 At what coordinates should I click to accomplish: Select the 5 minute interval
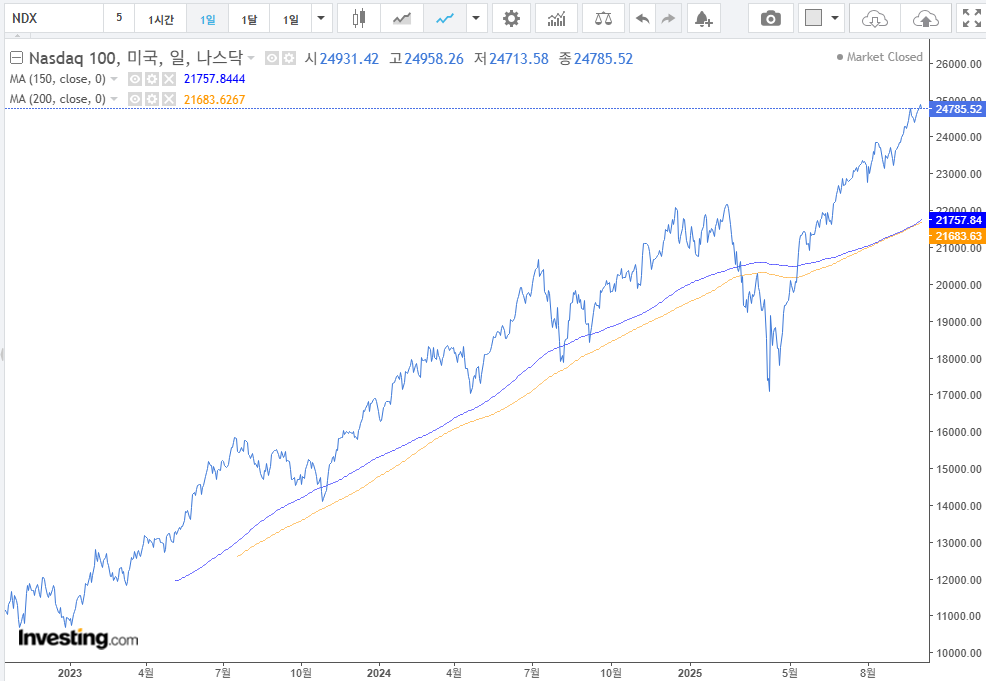pos(119,18)
